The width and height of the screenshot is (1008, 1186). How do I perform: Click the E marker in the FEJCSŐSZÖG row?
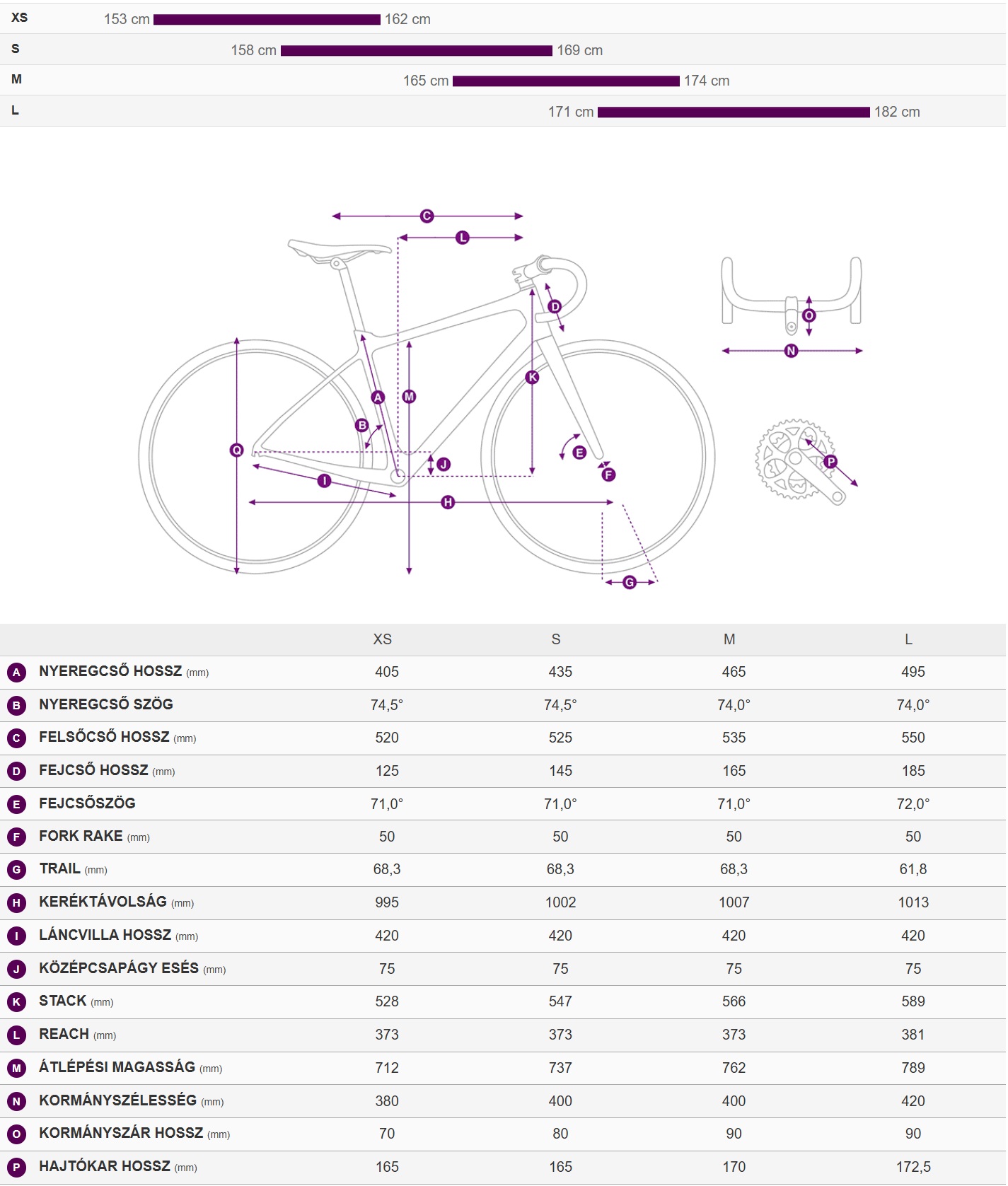(16, 804)
